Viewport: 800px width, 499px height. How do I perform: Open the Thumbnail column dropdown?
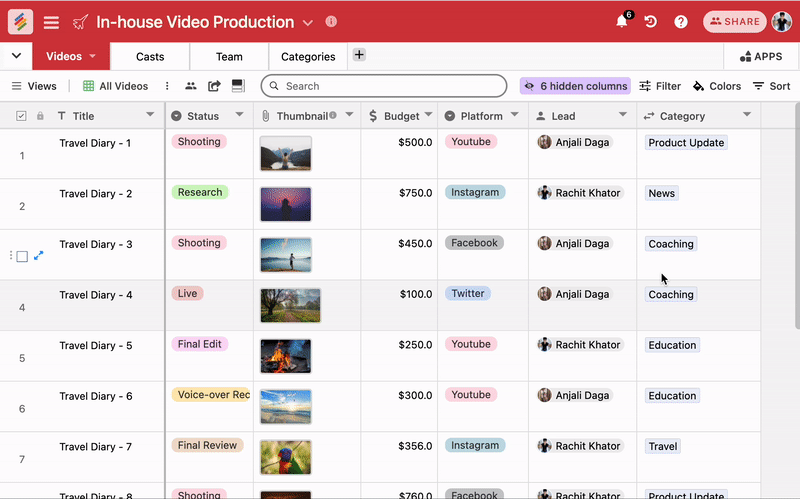[349, 114]
